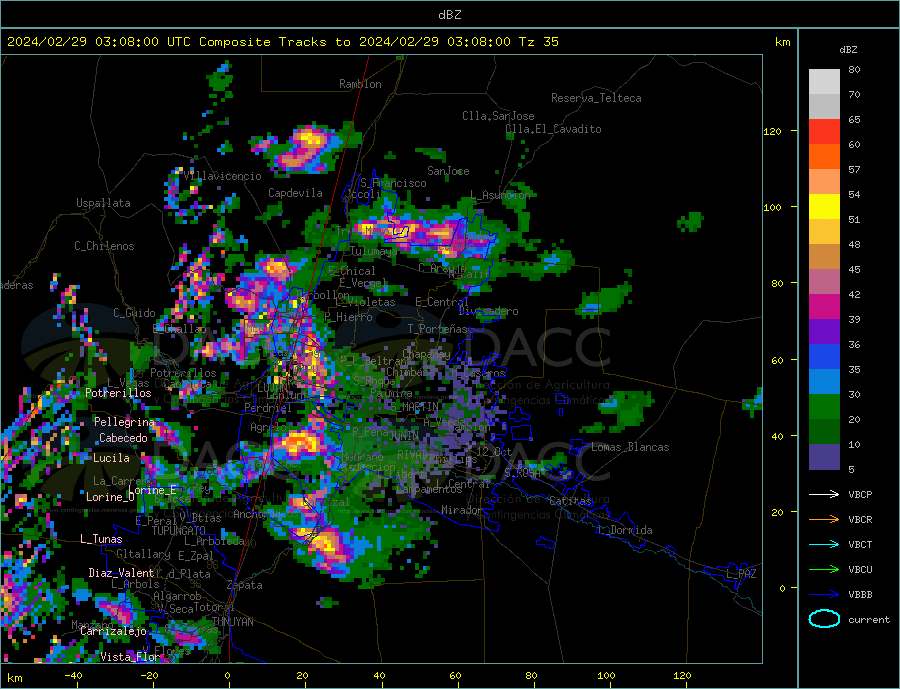Pick the red swatch between 65 and 60
Image resolution: width=900 pixels, height=689 pixels.
[824, 132]
